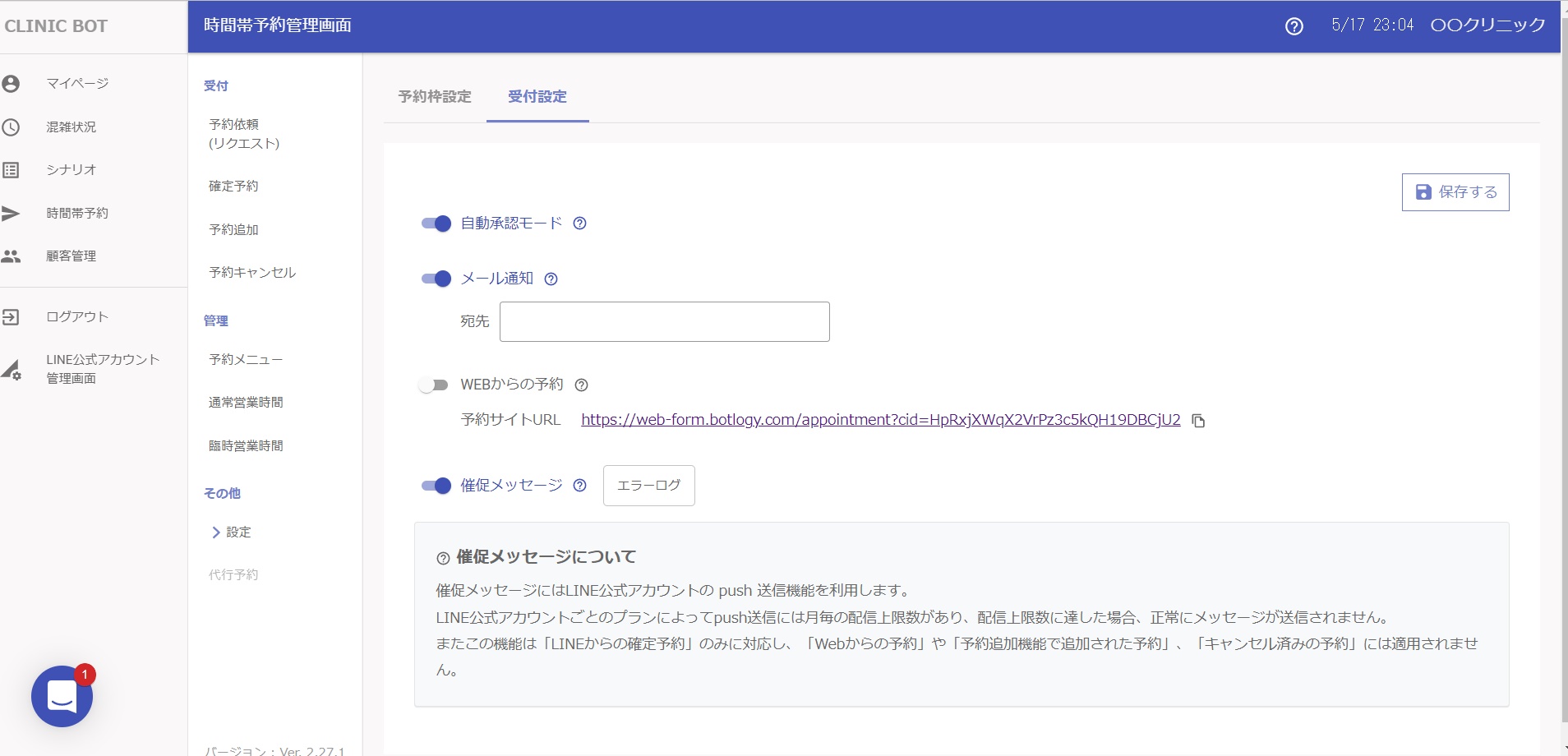Open マイページ from the sidebar

click(76, 84)
